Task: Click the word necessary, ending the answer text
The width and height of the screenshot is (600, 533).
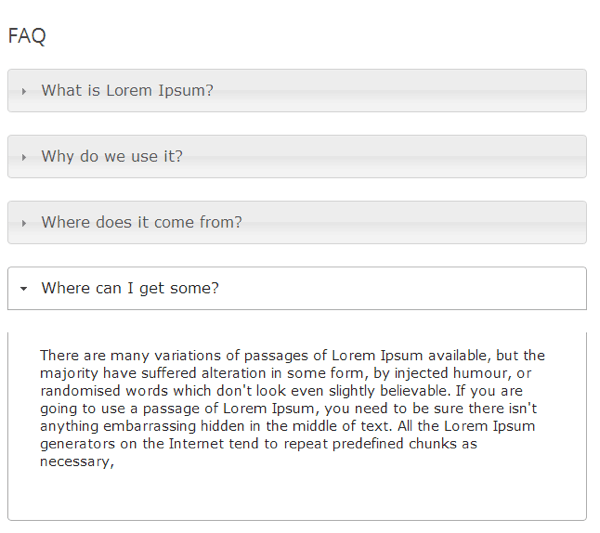Action: coord(77,462)
